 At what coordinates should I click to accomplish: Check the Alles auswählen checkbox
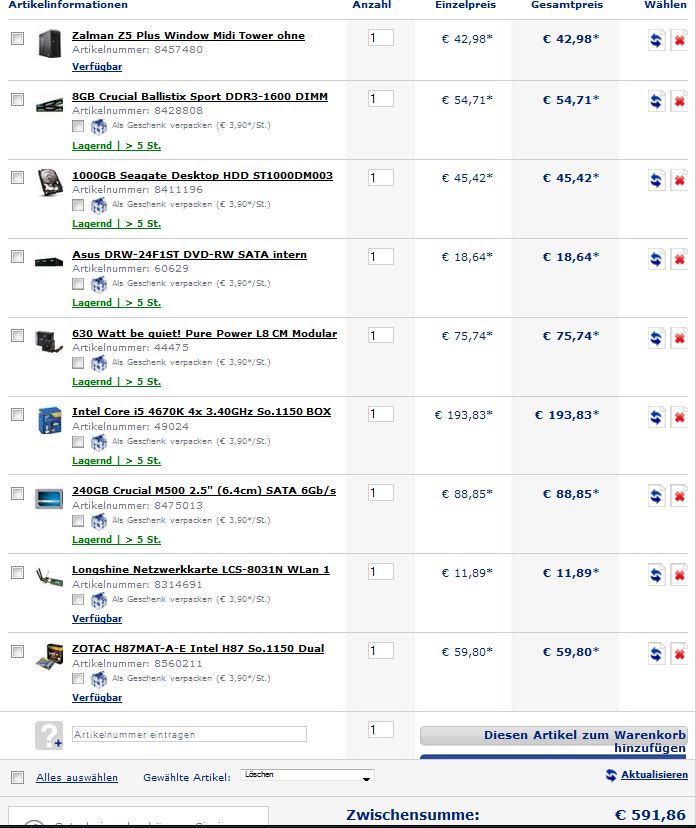17,777
